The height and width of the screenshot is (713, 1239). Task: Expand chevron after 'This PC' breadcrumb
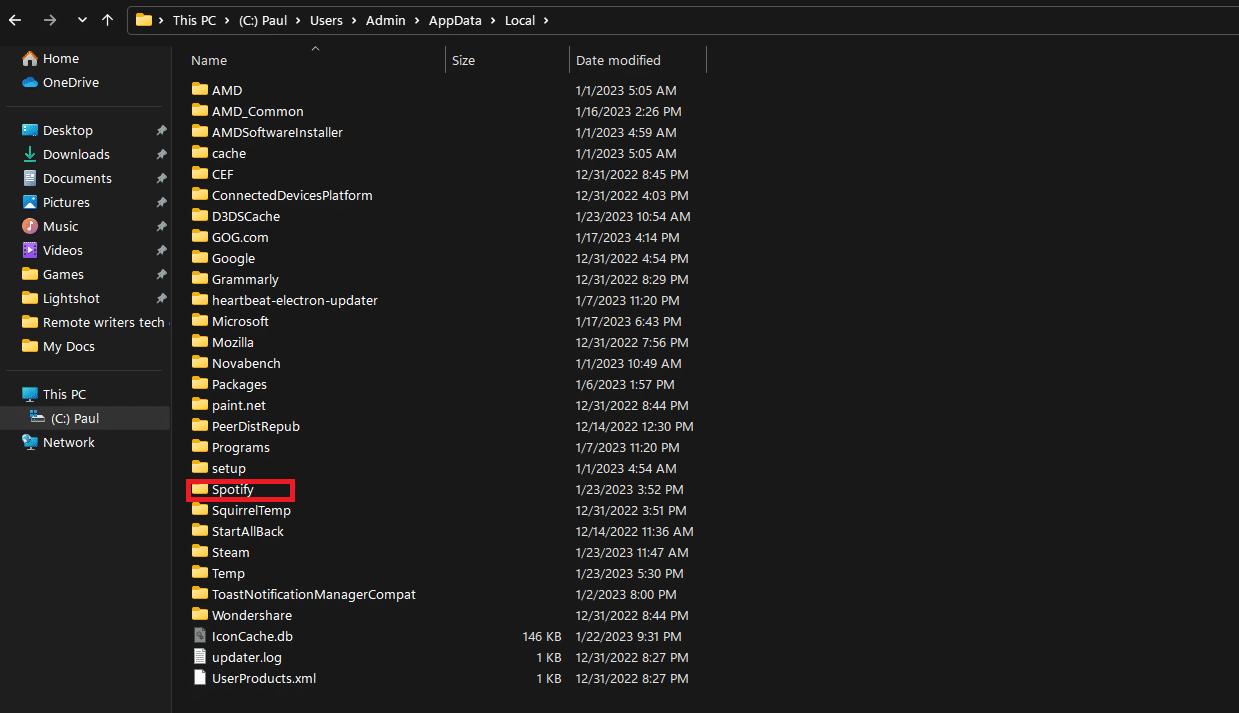click(225, 20)
